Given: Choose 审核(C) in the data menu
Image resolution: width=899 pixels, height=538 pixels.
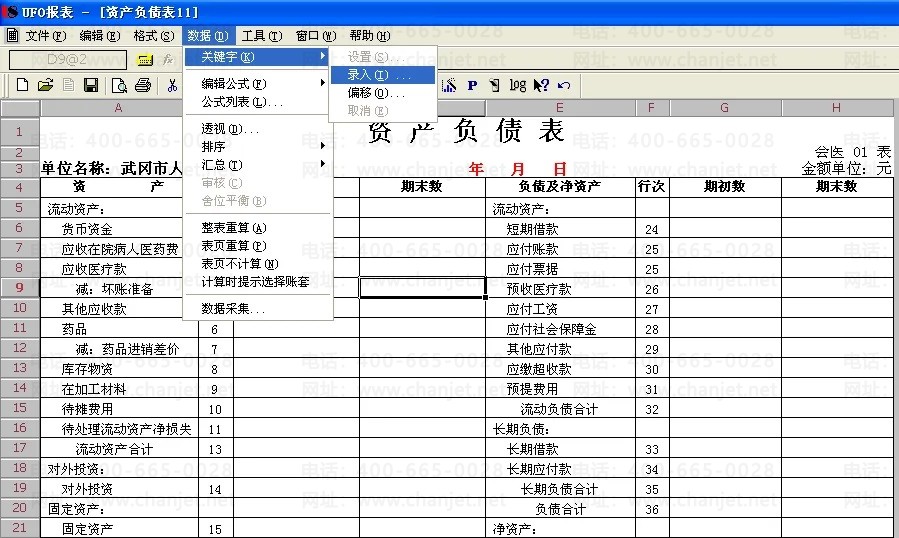Looking at the screenshot, I should click(257, 182).
